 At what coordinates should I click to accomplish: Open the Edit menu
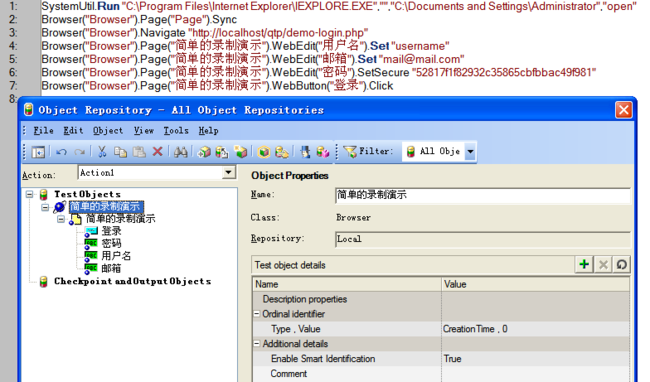(73, 131)
